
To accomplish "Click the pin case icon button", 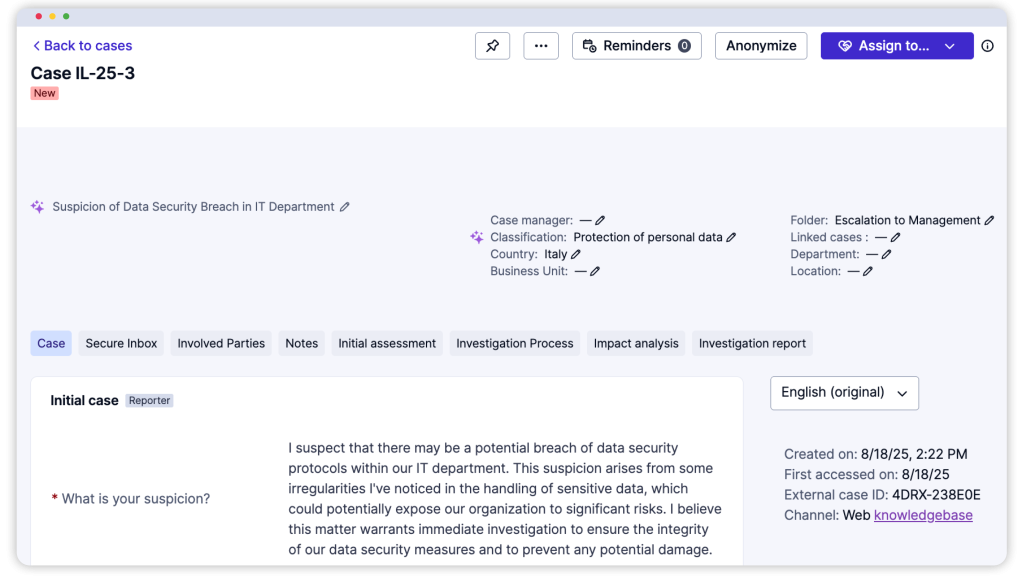I will click(492, 46).
